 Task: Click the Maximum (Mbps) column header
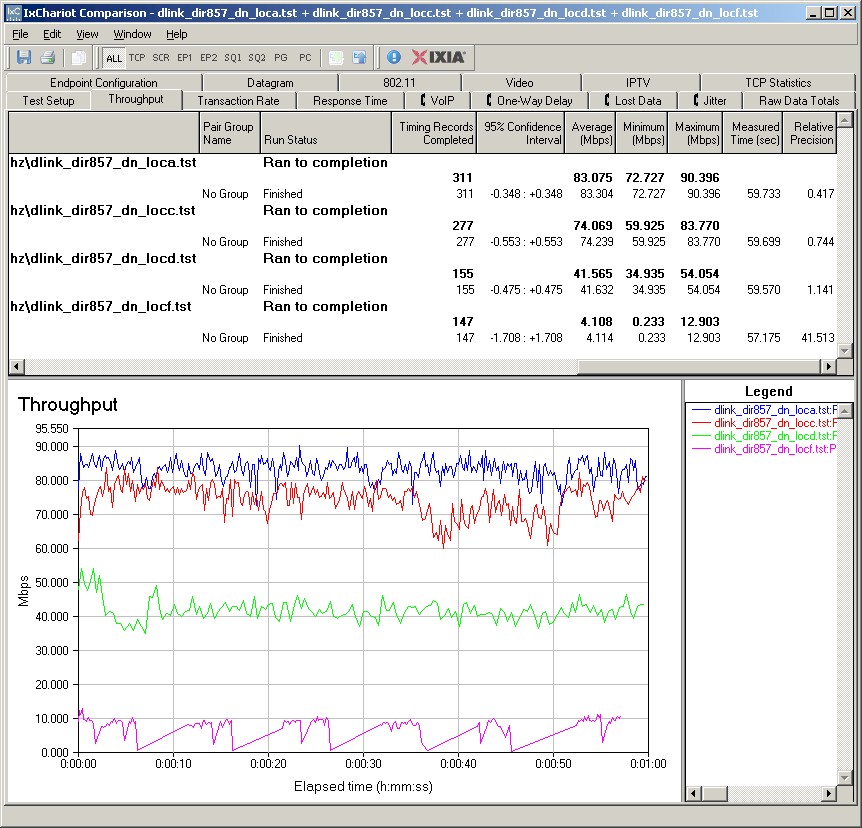[695, 133]
